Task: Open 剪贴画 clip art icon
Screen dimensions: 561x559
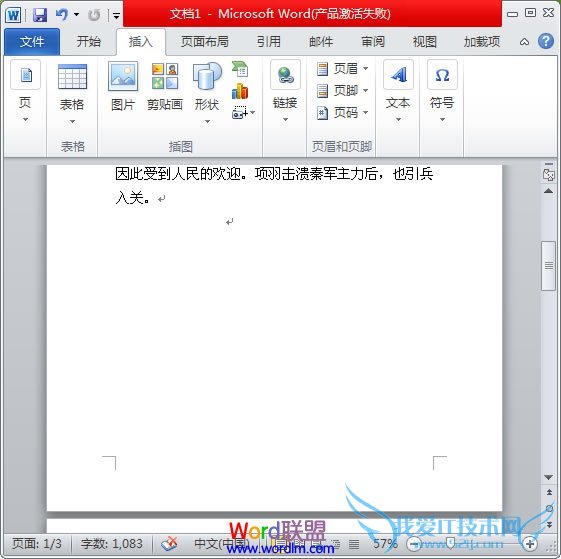Action: pyautogui.click(x=165, y=76)
